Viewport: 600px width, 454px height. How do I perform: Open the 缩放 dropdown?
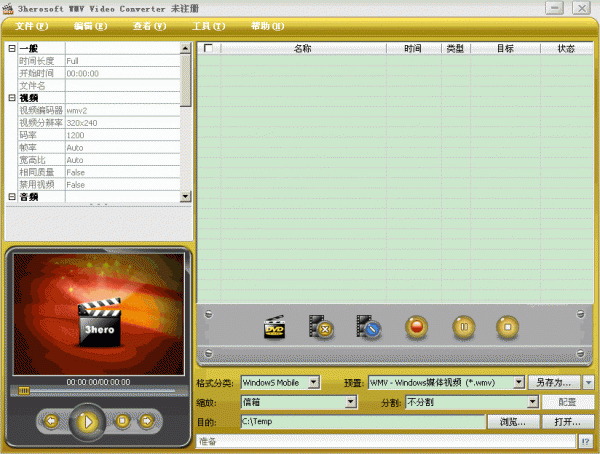(x=351, y=402)
